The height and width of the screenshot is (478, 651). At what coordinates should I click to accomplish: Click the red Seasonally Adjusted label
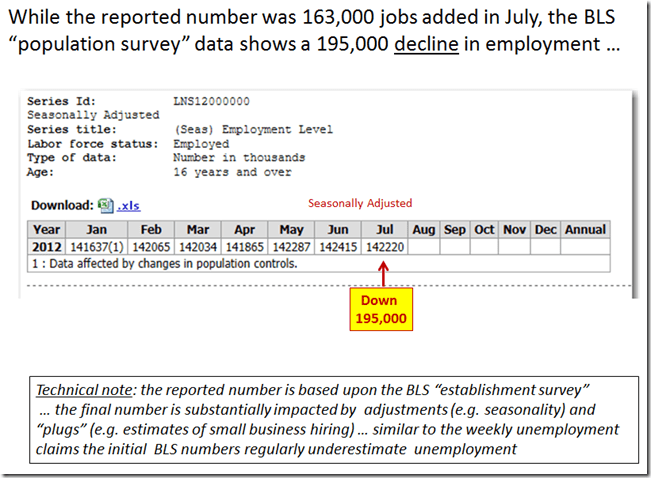[359, 203]
